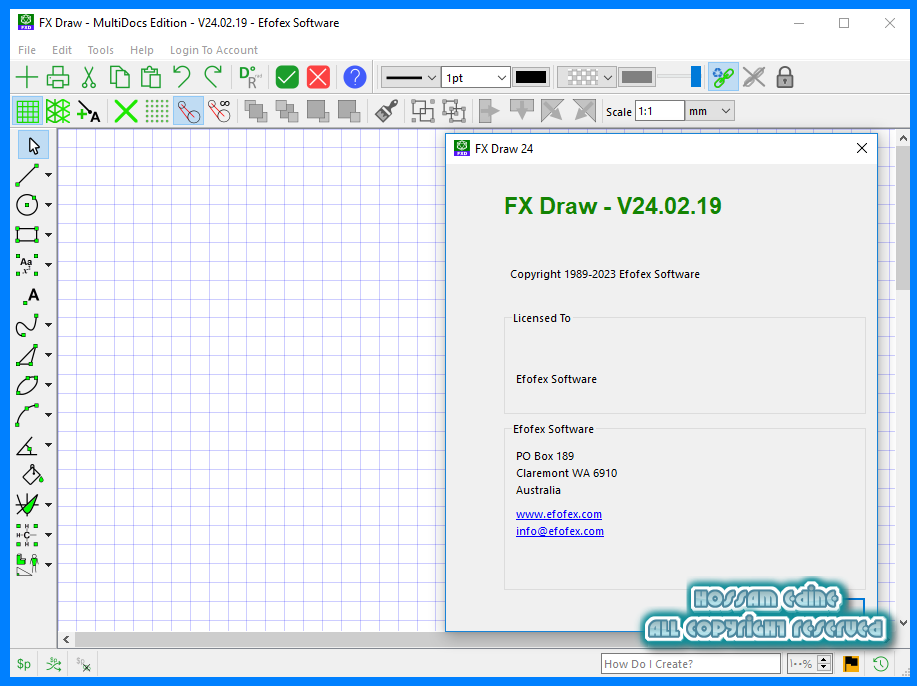Select the freehand curve tool
917x686 pixels.
click(x=27, y=325)
